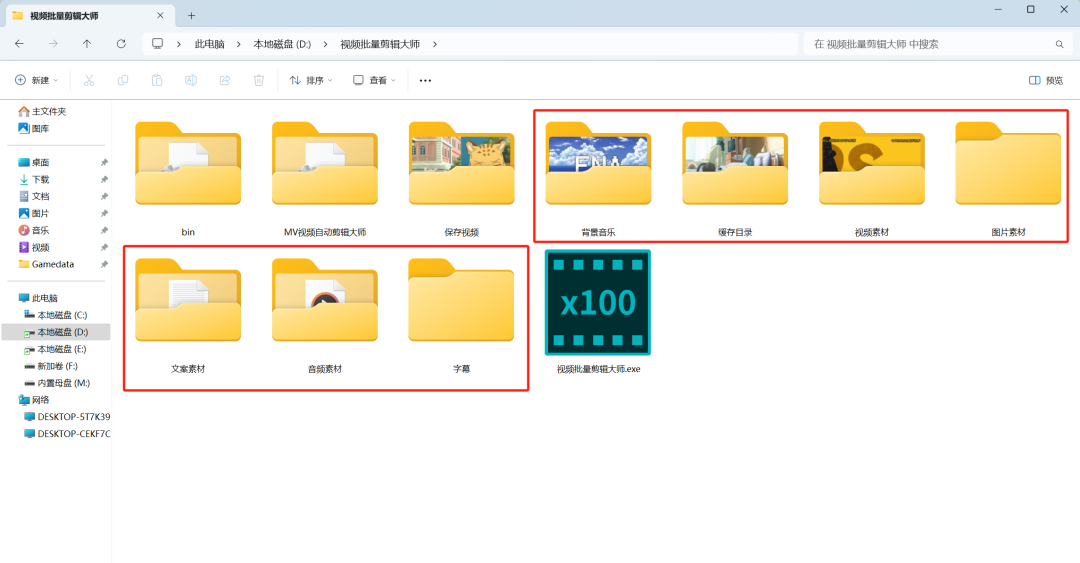This screenshot has width=1080, height=563.
Task: Open the 缓存目录 folder
Action: (735, 164)
